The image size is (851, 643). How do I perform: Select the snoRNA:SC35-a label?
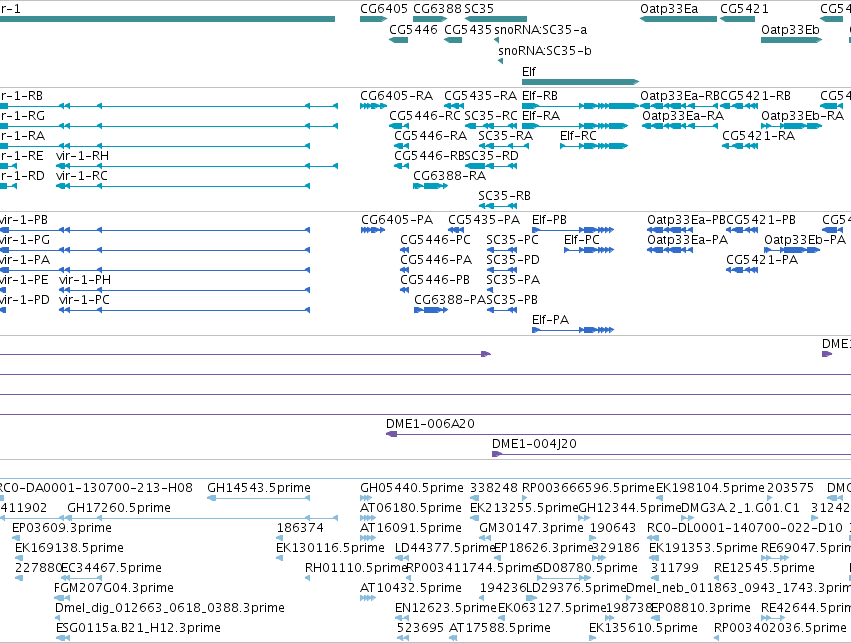[540, 30]
